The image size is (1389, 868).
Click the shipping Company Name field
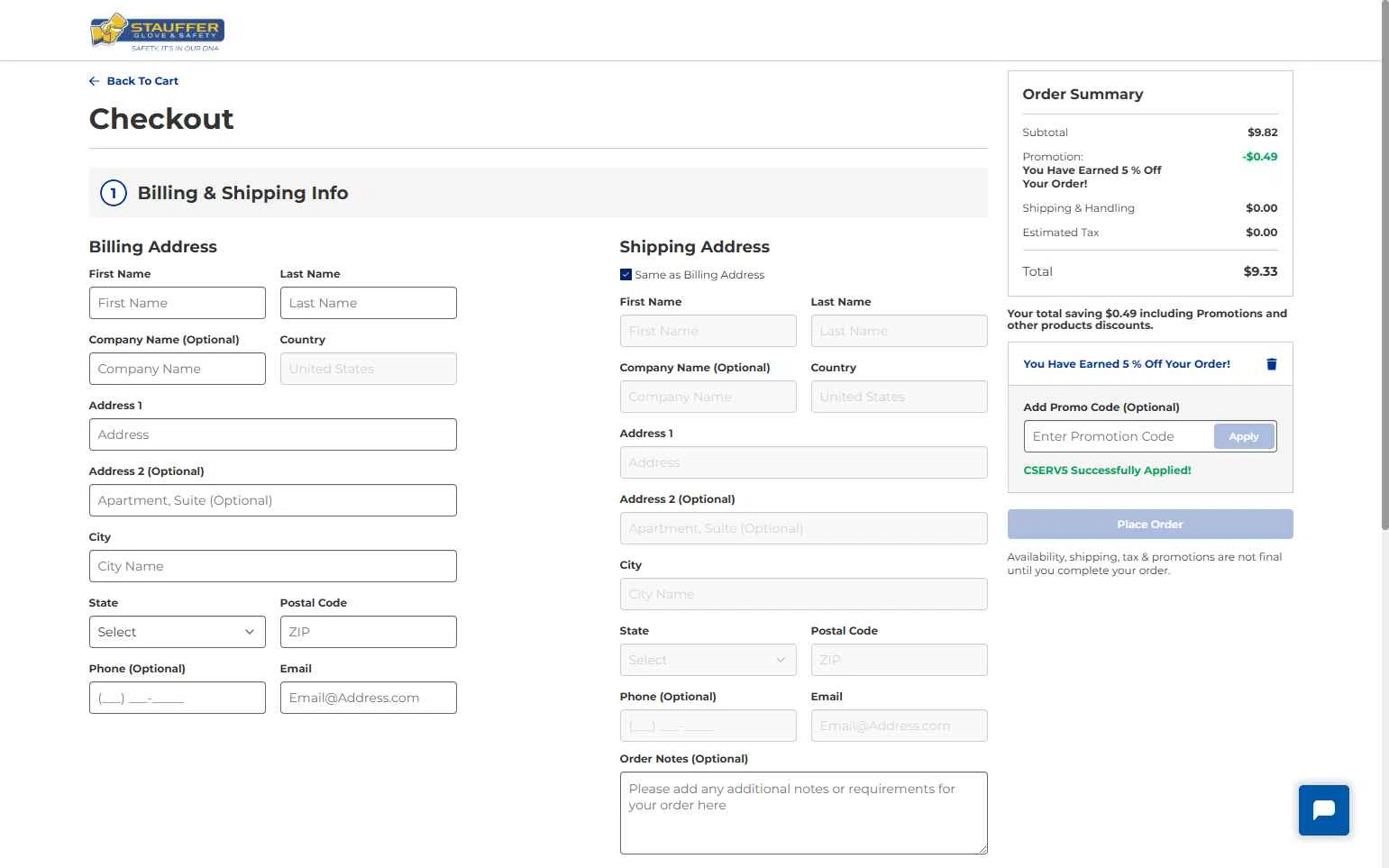click(708, 397)
